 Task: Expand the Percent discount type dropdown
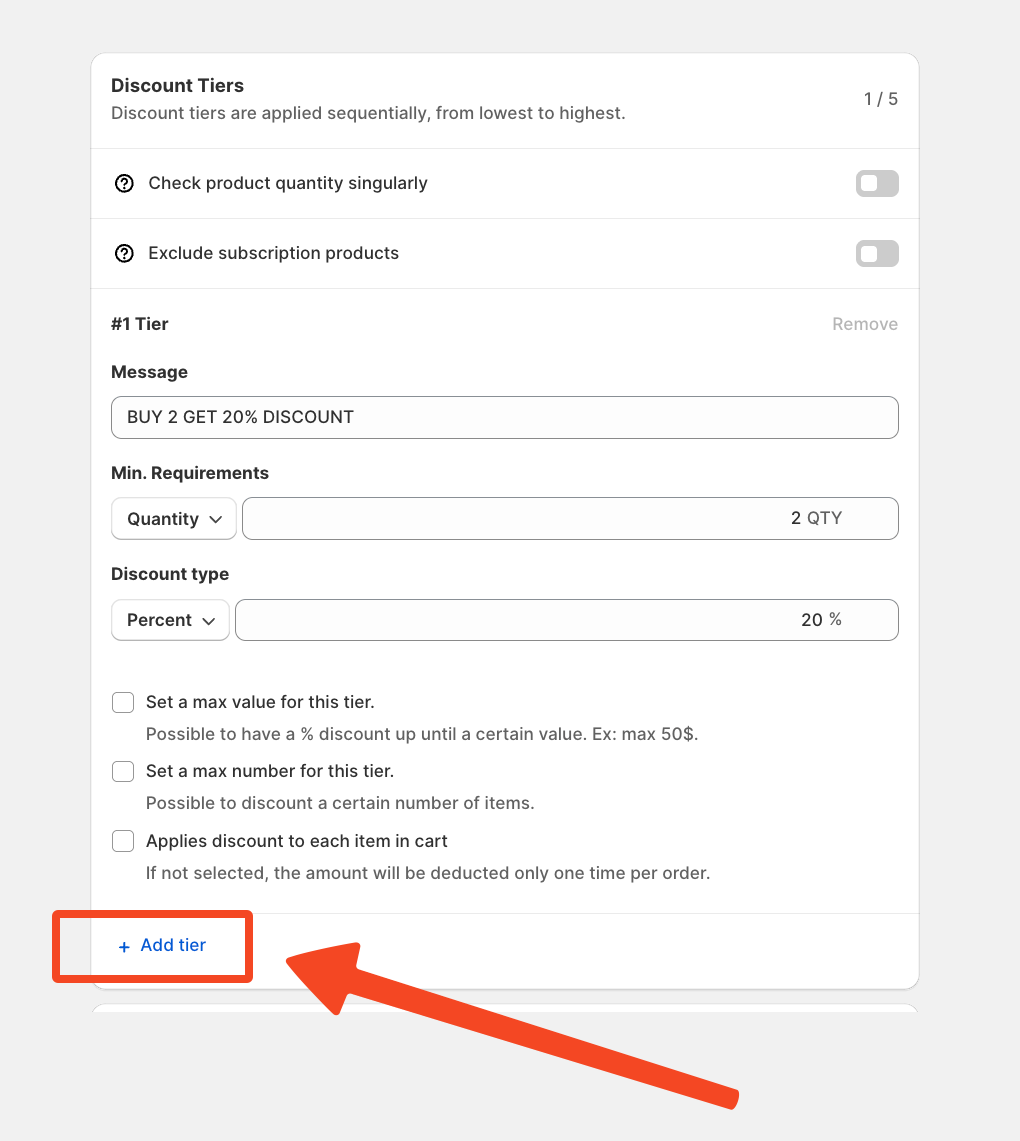[171, 620]
